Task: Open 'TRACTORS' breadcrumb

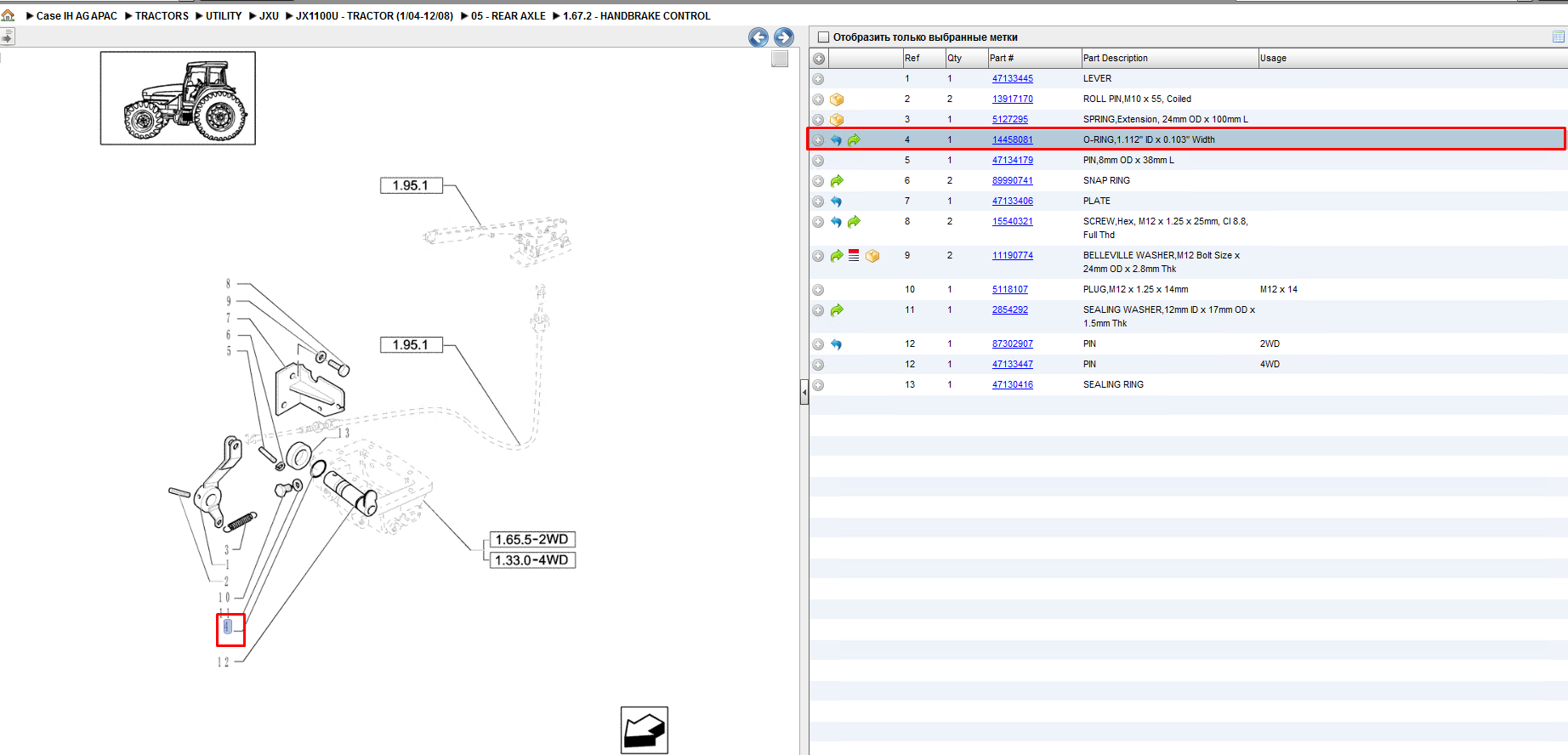Action: [x=162, y=16]
